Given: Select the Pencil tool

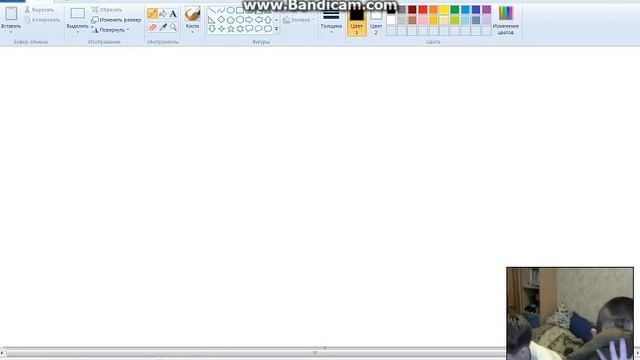Looking at the screenshot, I should tap(152, 14).
